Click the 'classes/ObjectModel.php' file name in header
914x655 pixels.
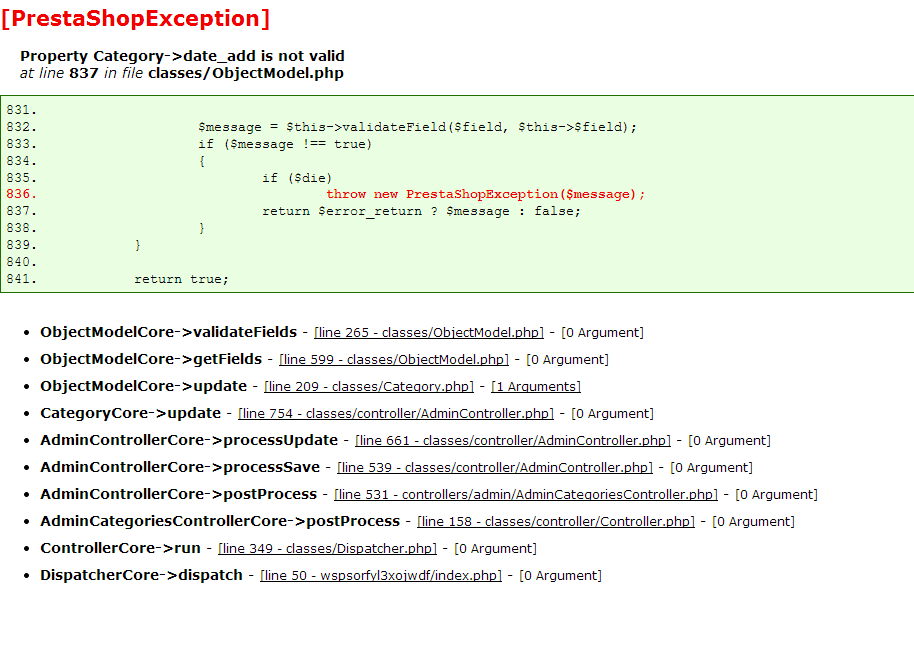pyautogui.click(x=246, y=73)
